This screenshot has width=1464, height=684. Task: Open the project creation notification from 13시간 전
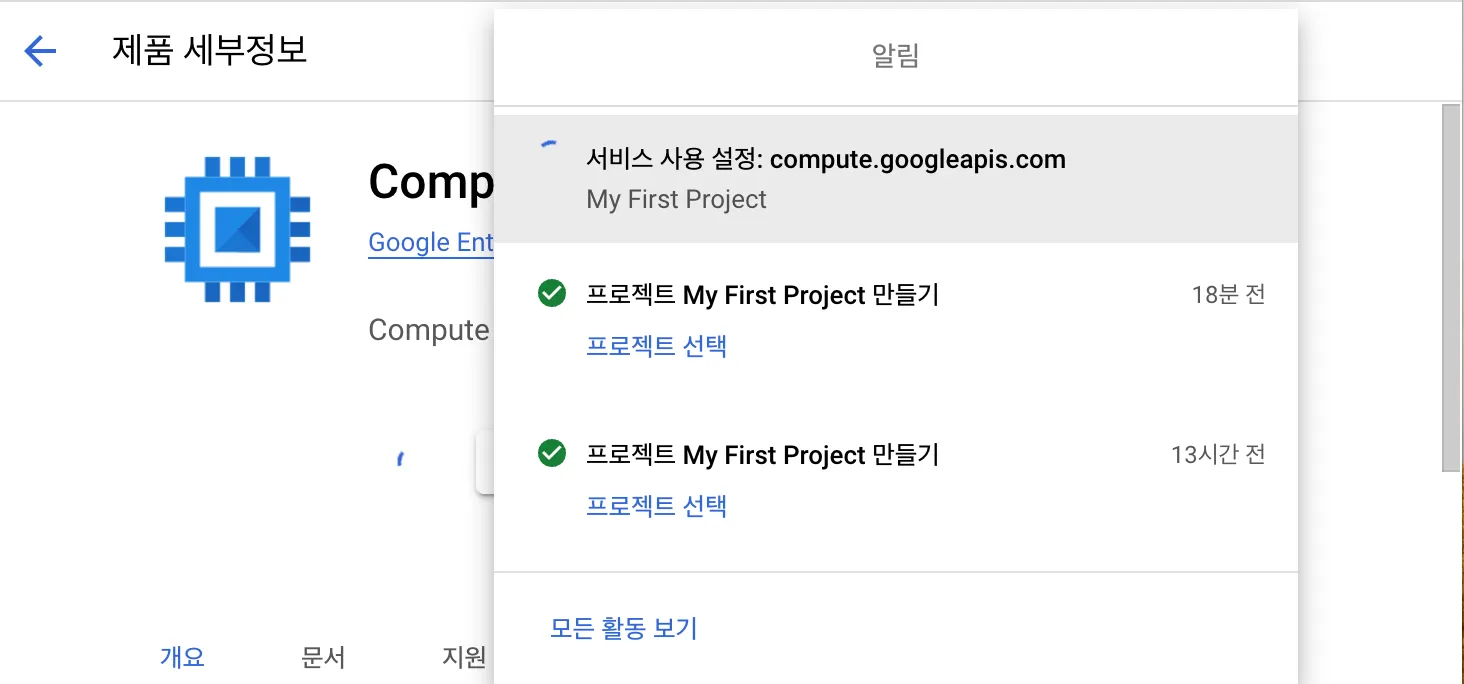(x=762, y=455)
